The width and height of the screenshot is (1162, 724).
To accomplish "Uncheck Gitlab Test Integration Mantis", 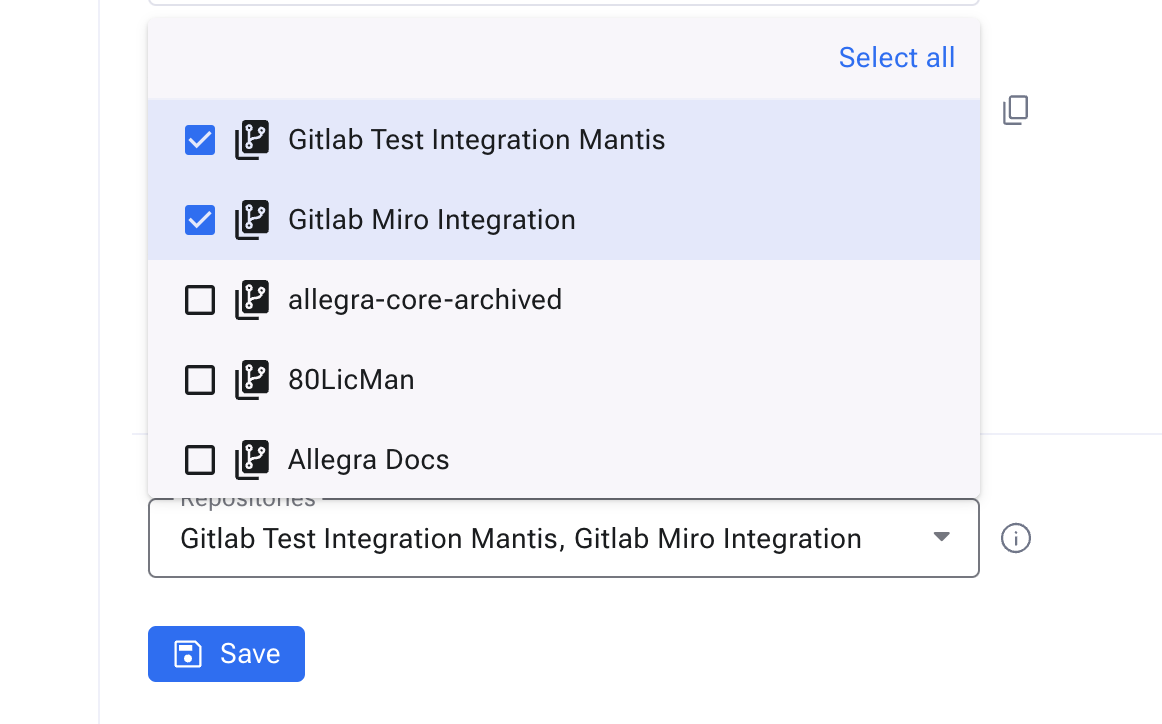I will pyautogui.click(x=199, y=139).
